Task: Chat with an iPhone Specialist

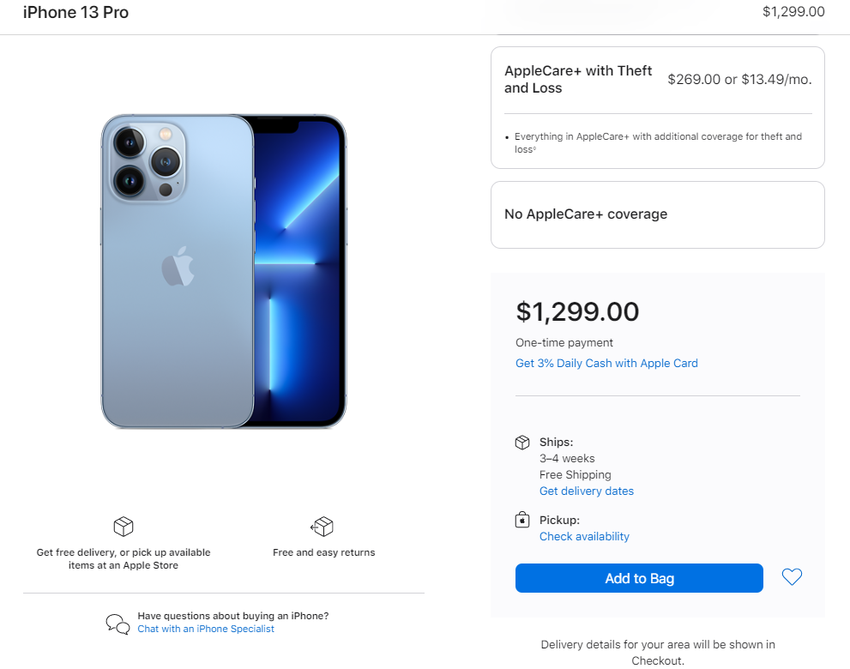Action: (206, 629)
